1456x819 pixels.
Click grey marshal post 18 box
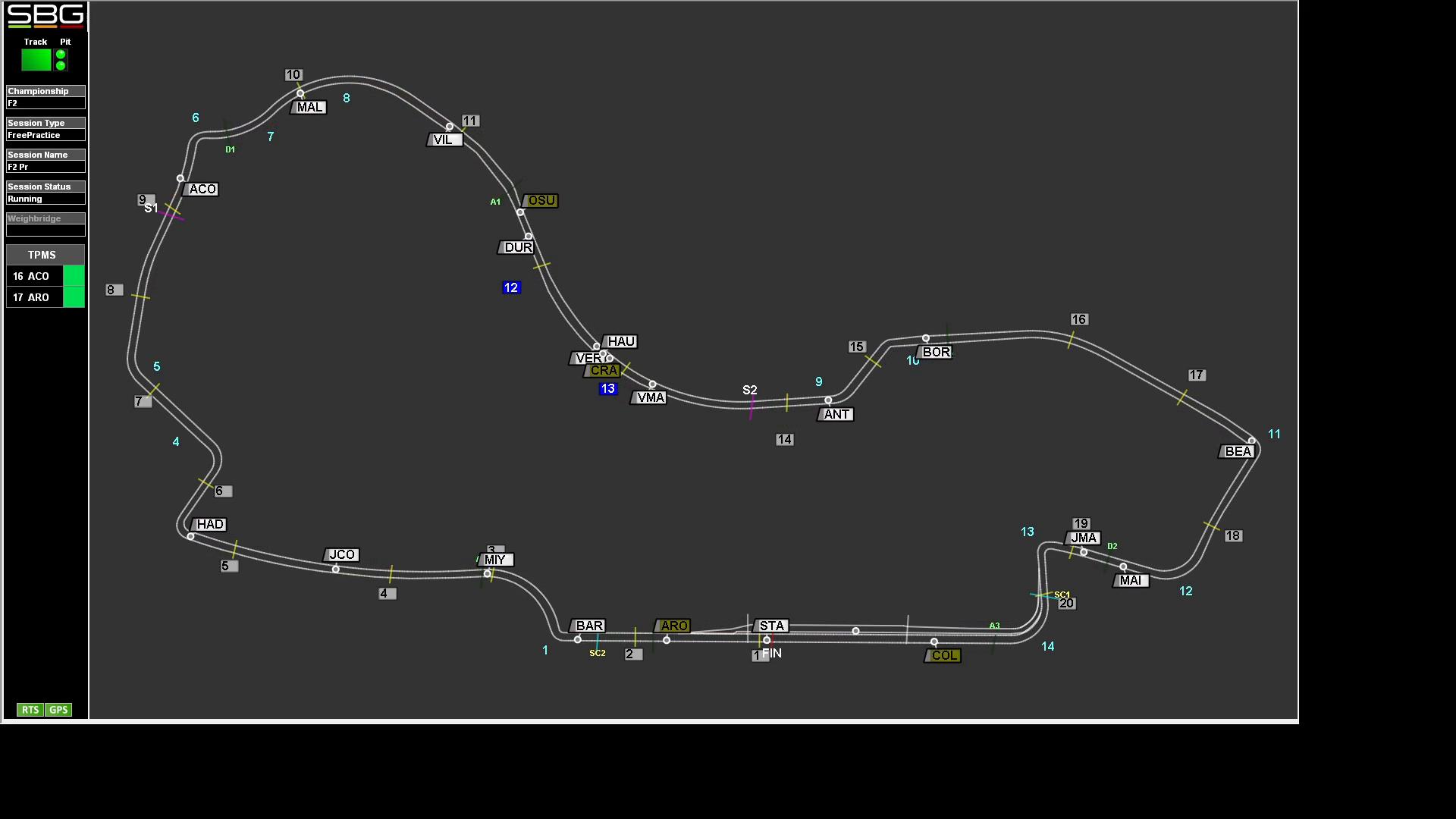[1233, 535]
